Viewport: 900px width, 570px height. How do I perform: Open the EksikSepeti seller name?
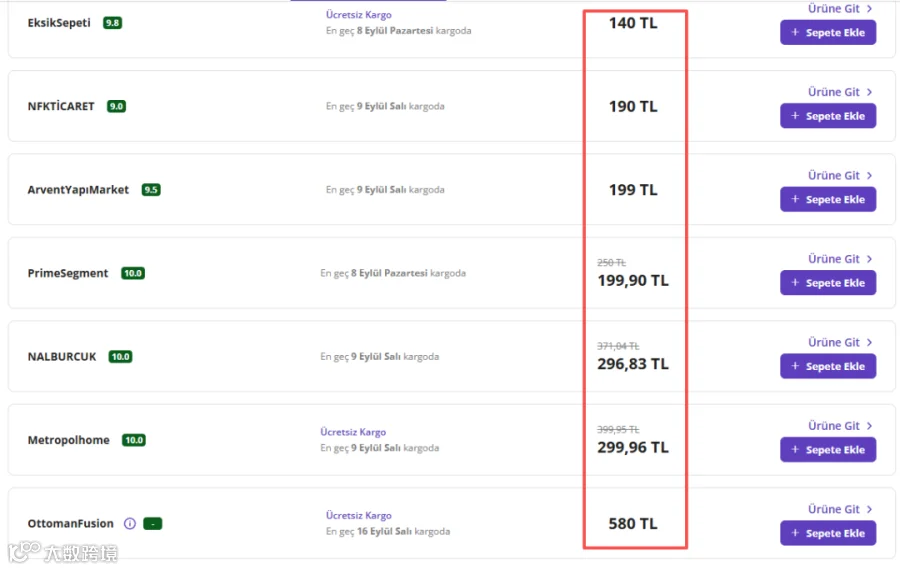pyautogui.click(x=59, y=23)
